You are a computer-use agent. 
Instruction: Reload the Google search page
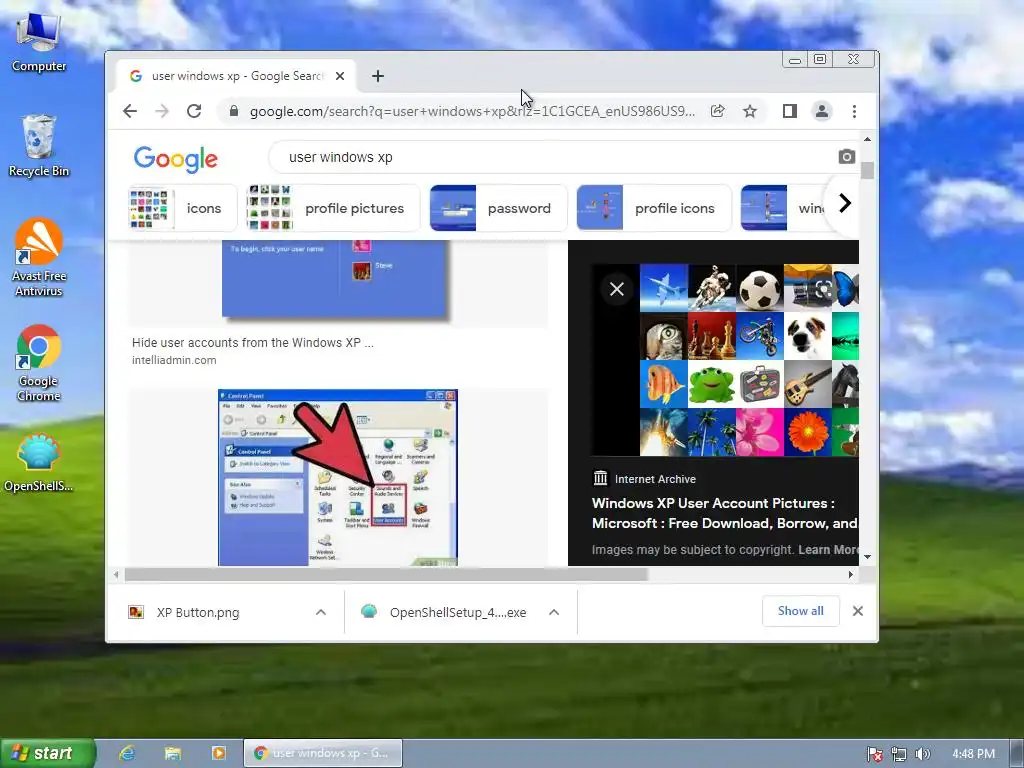tap(194, 111)
